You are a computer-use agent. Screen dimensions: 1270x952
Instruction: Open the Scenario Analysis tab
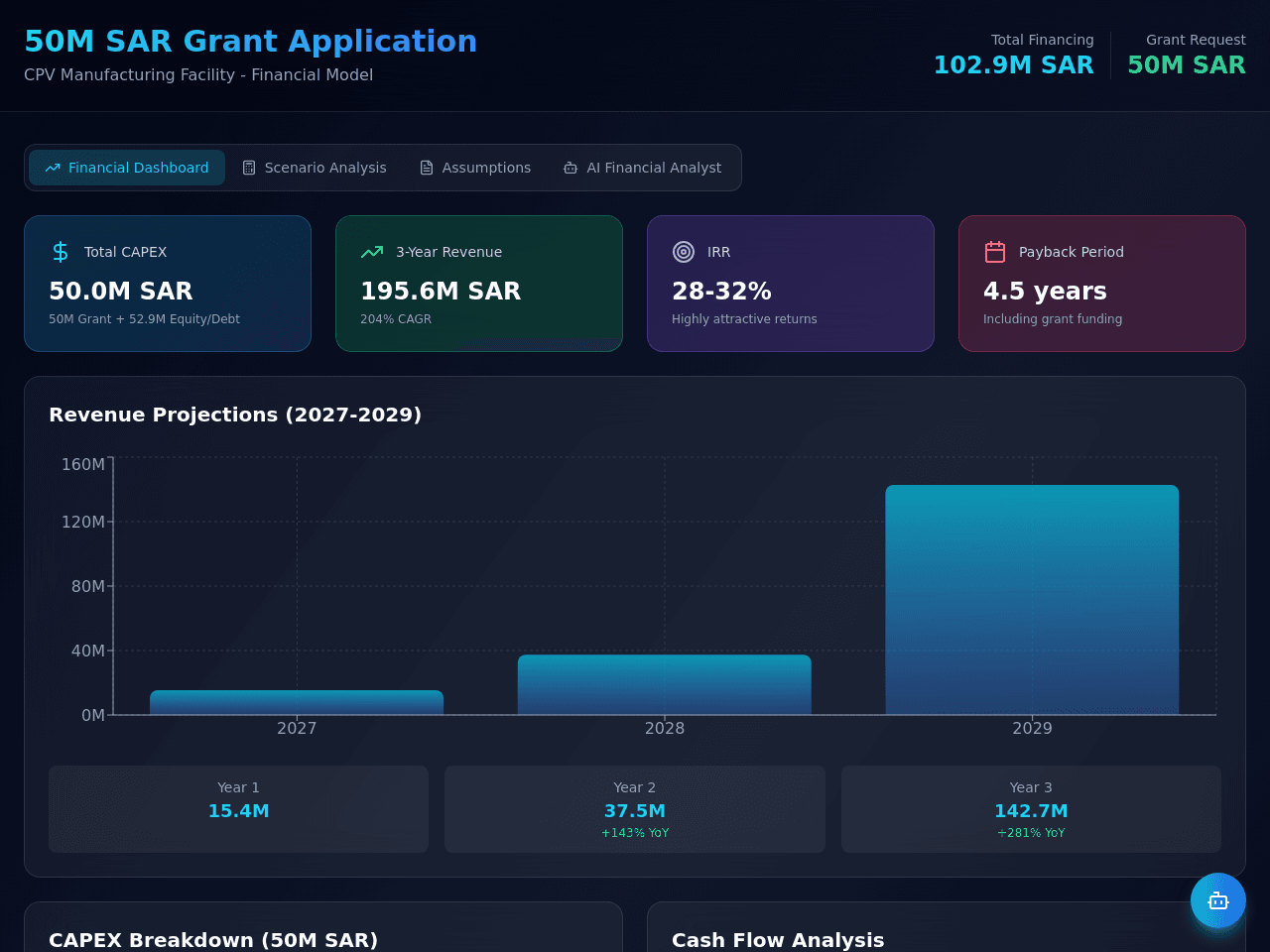coord(315,168)
